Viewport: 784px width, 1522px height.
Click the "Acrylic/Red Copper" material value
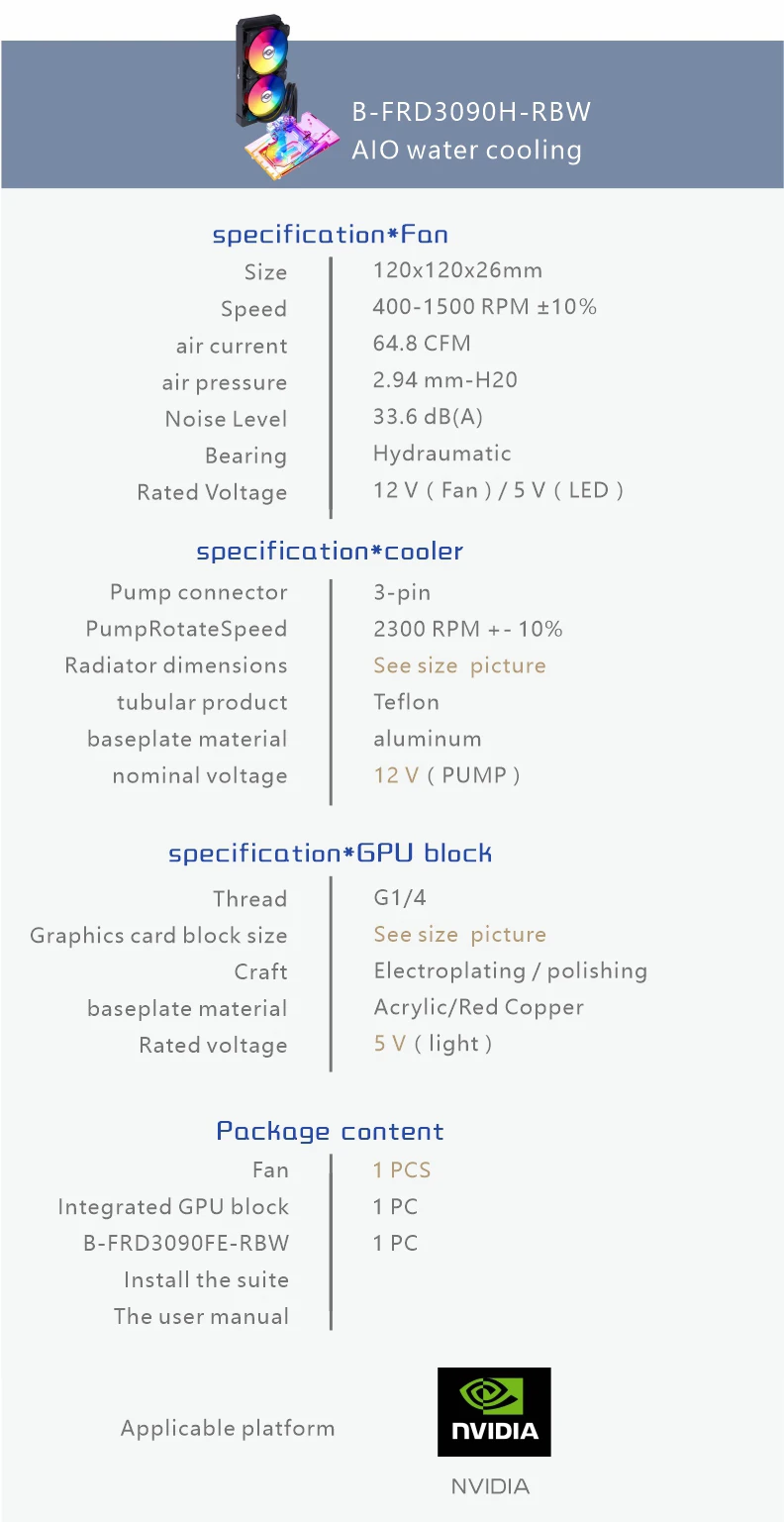pyautogui.click(x=478, y=1007)
